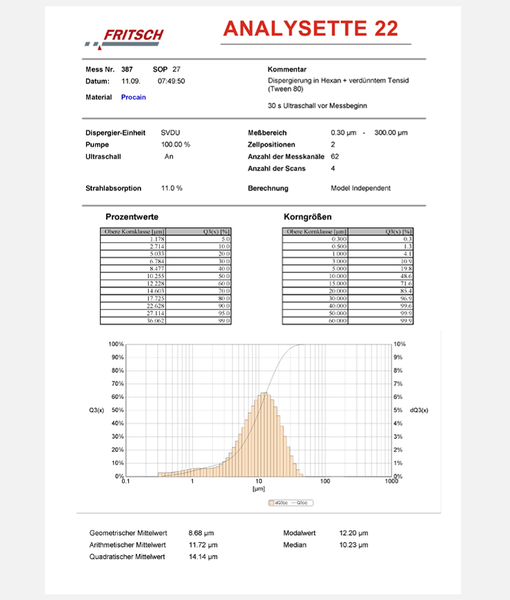
Task: Select the 95.0 percent cell in Prozentwerte table
Action: [198, 313]
